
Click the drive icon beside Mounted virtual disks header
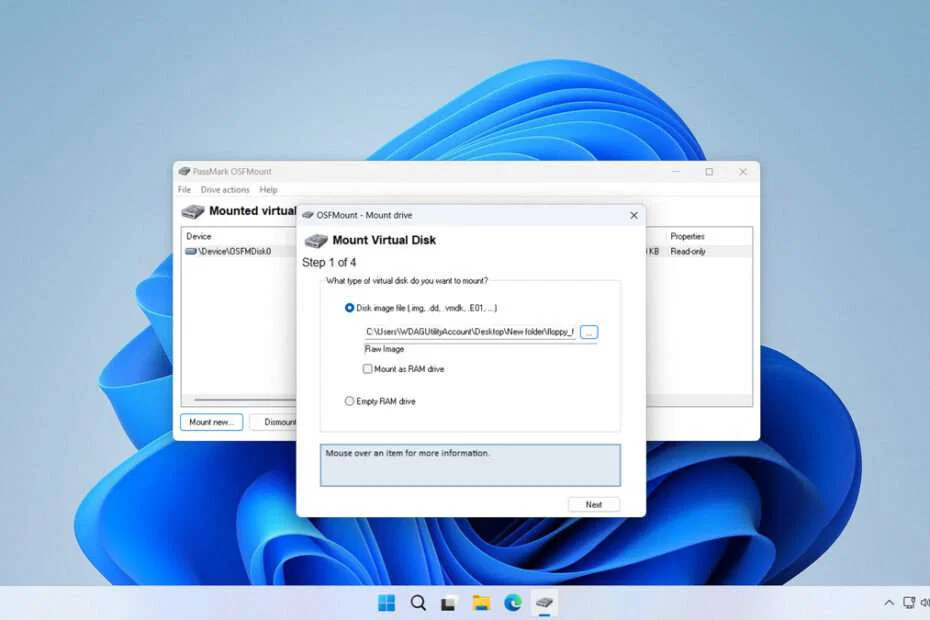click(x=191, y=211)
